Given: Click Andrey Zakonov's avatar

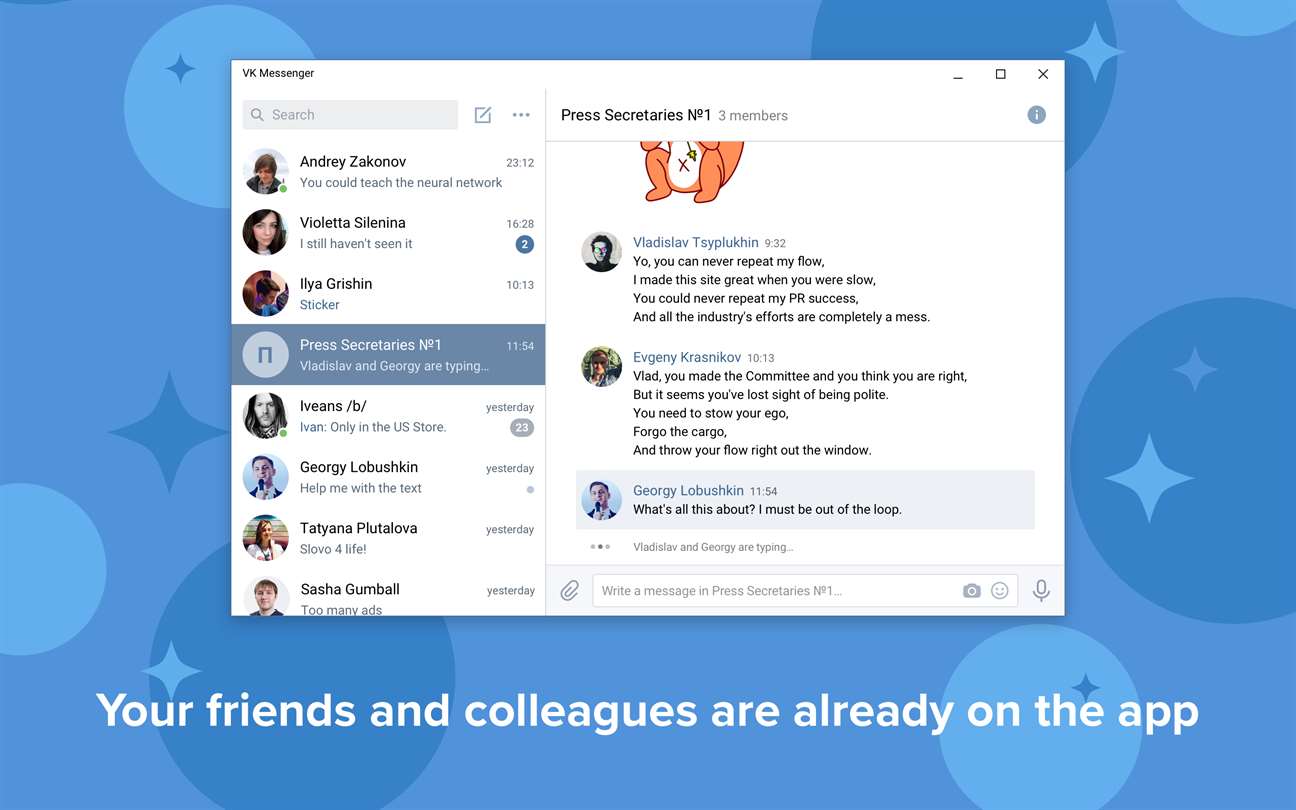Looking at the screenshot, I should [266, 172].
